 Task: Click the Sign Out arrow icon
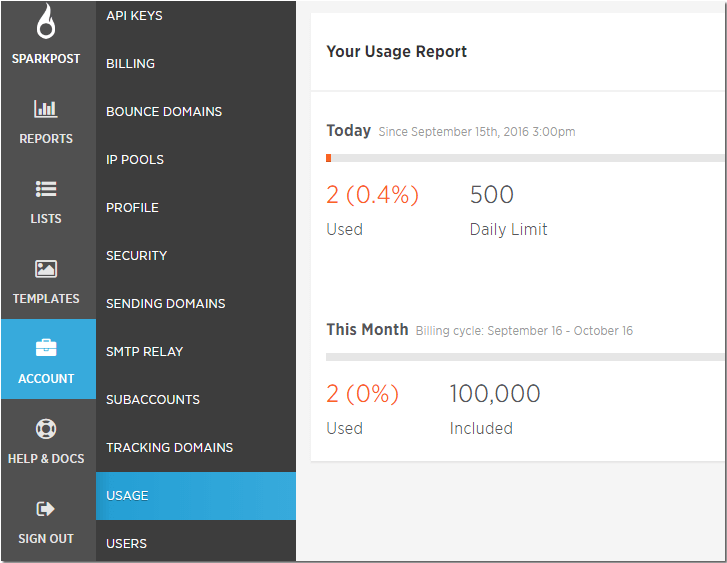pyautogui.click(x=45, y=509)
